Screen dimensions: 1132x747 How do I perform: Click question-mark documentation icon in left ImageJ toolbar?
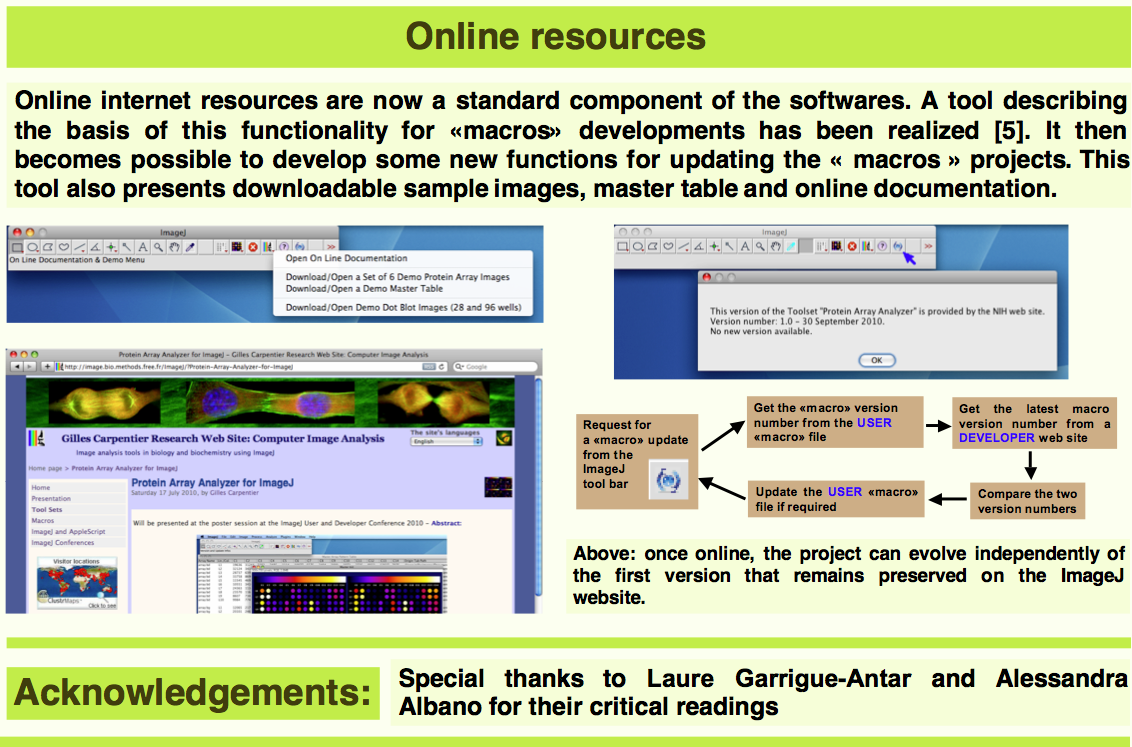[284, 247]
